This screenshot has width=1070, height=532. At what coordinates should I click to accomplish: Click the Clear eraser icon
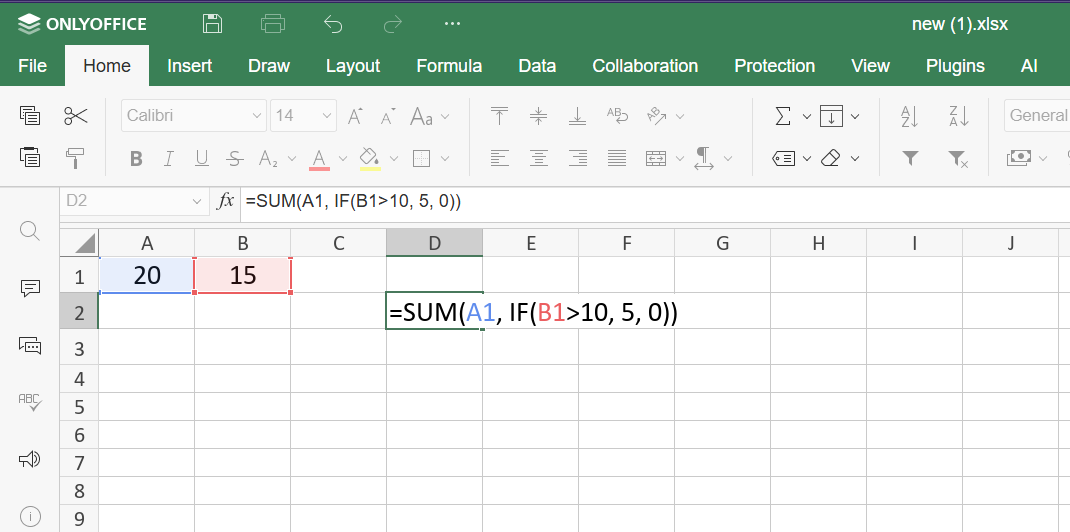click(x=830, y=159)
